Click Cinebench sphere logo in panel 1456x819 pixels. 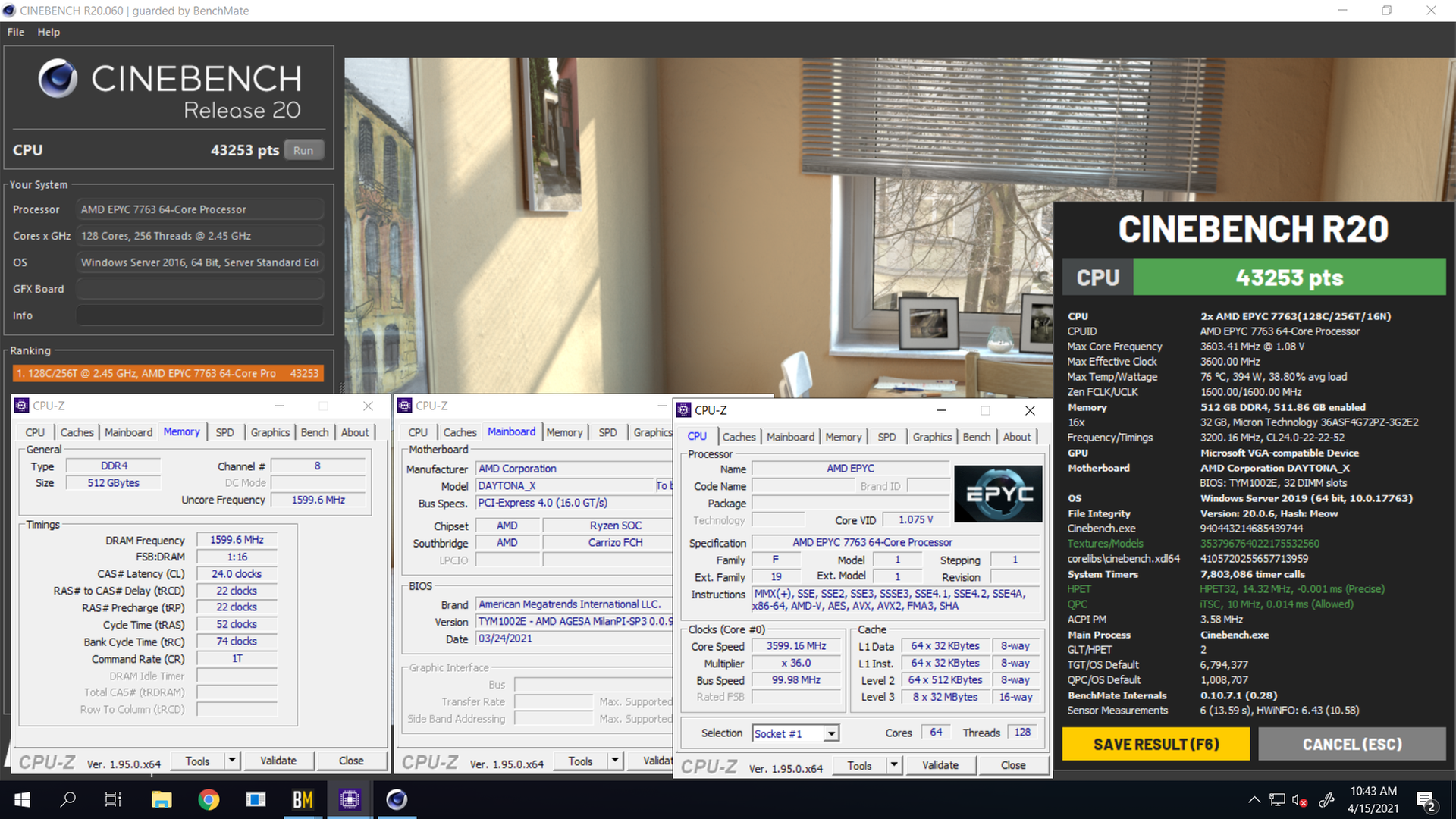58,78
